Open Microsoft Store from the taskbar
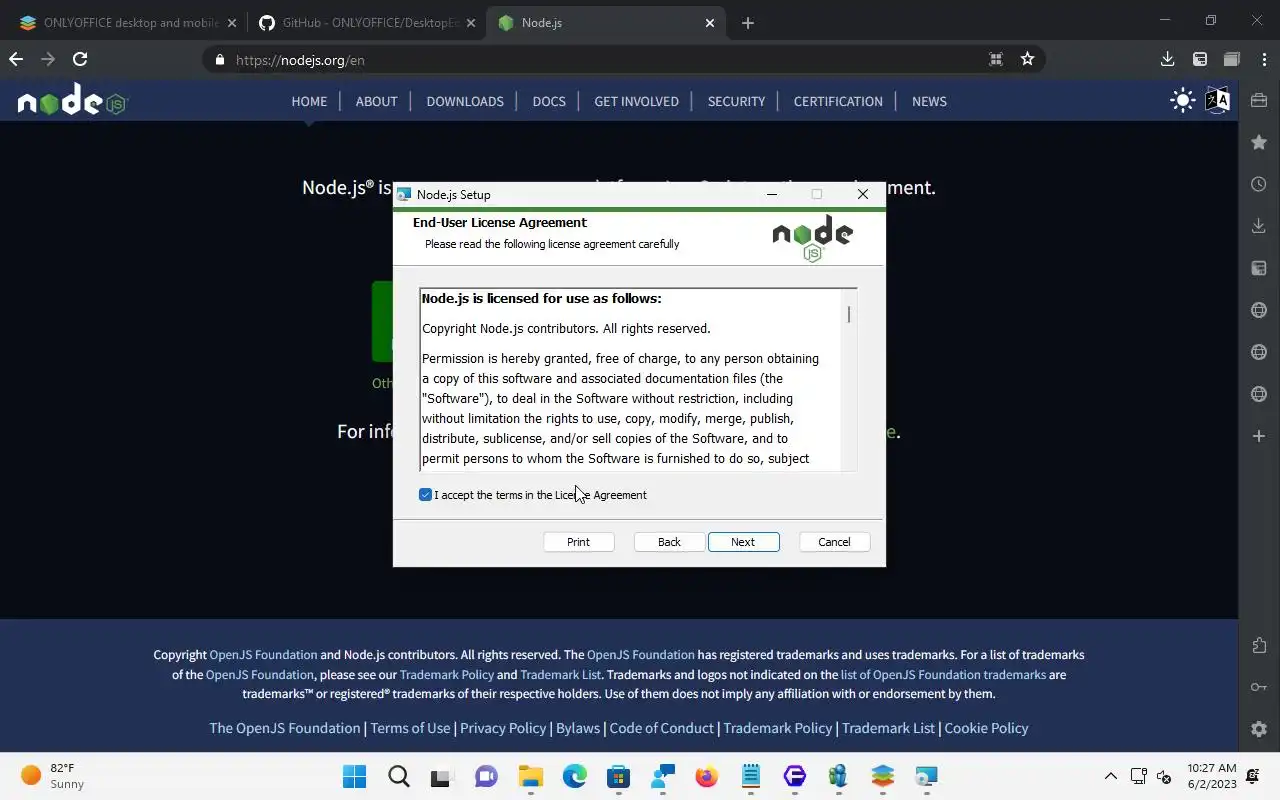This screenshot has width=1280, height=800. (x=618, y=776)
